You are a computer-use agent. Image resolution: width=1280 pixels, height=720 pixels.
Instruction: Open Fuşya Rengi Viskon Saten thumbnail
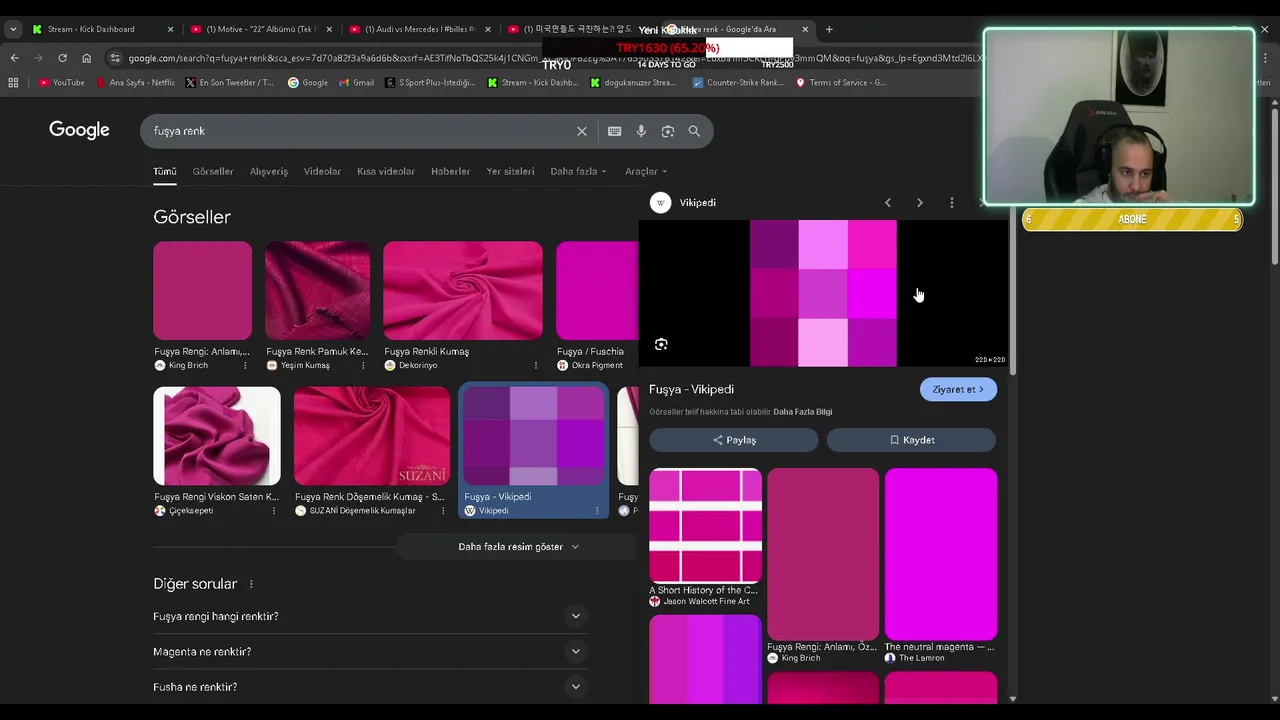(217, 436)
